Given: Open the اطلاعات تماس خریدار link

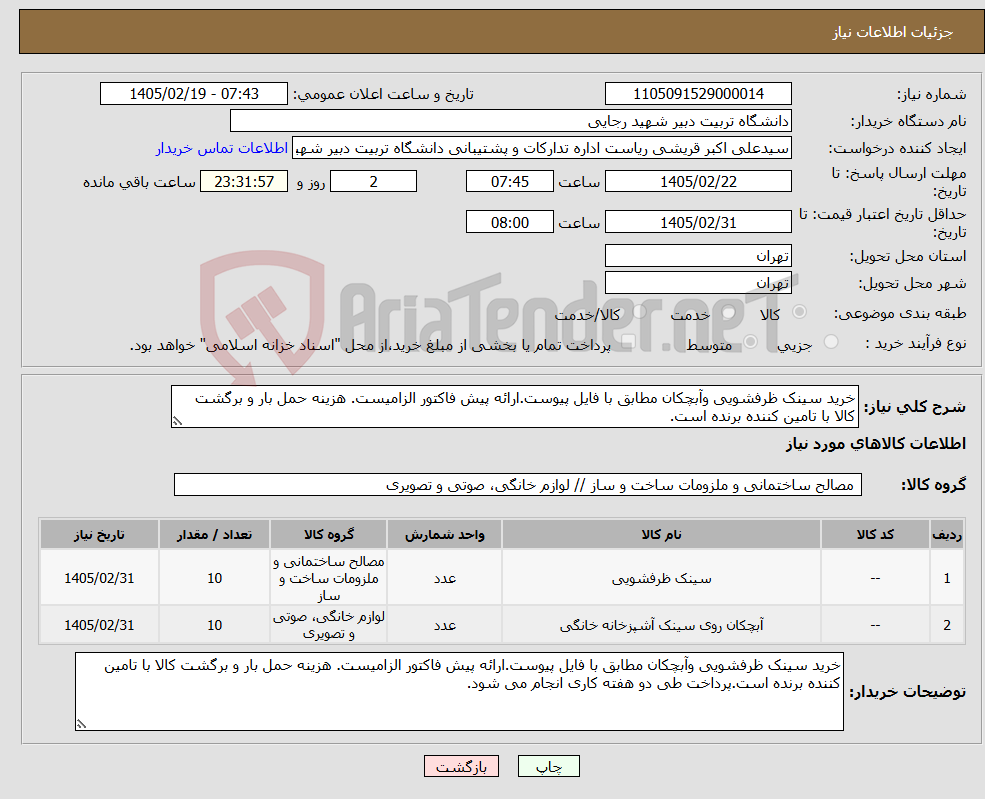Looking at the screenshot, I should click(x=222, y=148).
